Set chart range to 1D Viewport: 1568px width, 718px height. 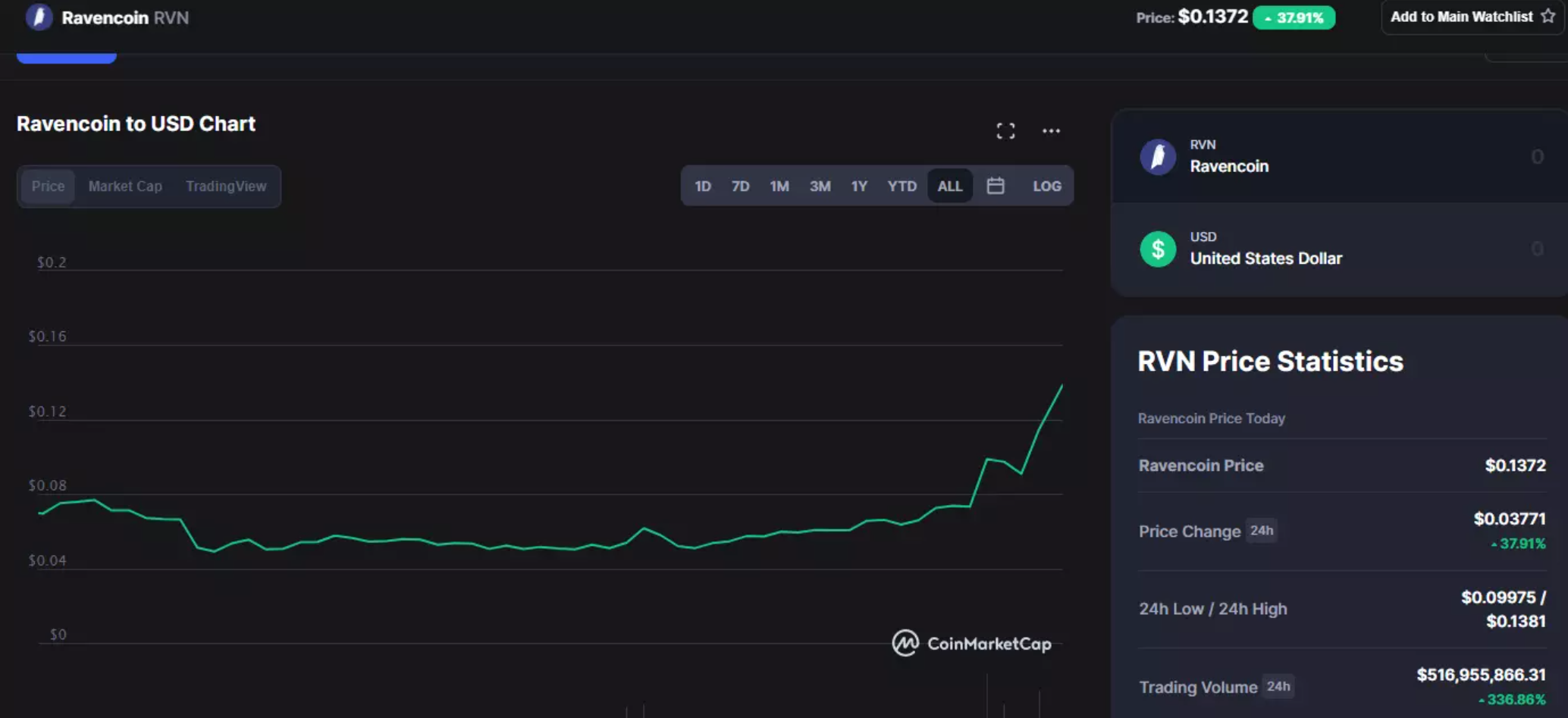point(703,186)
